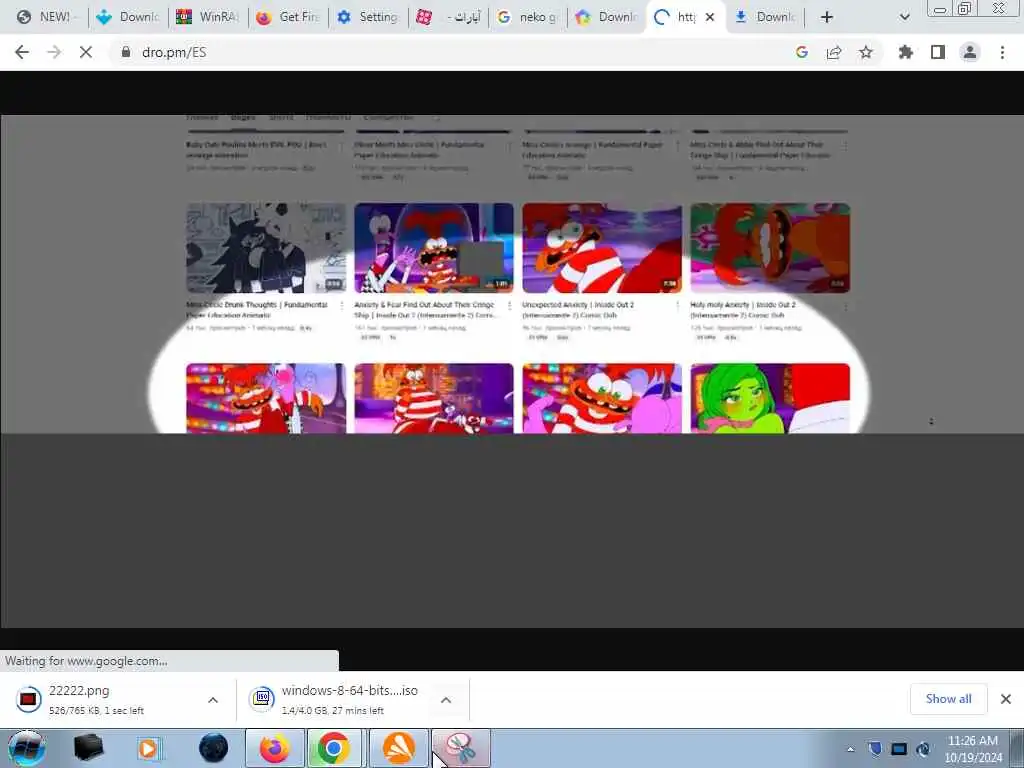Screen dimensions: 1024x768
Task: Close the downloads bar
Action: [x=1006, y=699]
